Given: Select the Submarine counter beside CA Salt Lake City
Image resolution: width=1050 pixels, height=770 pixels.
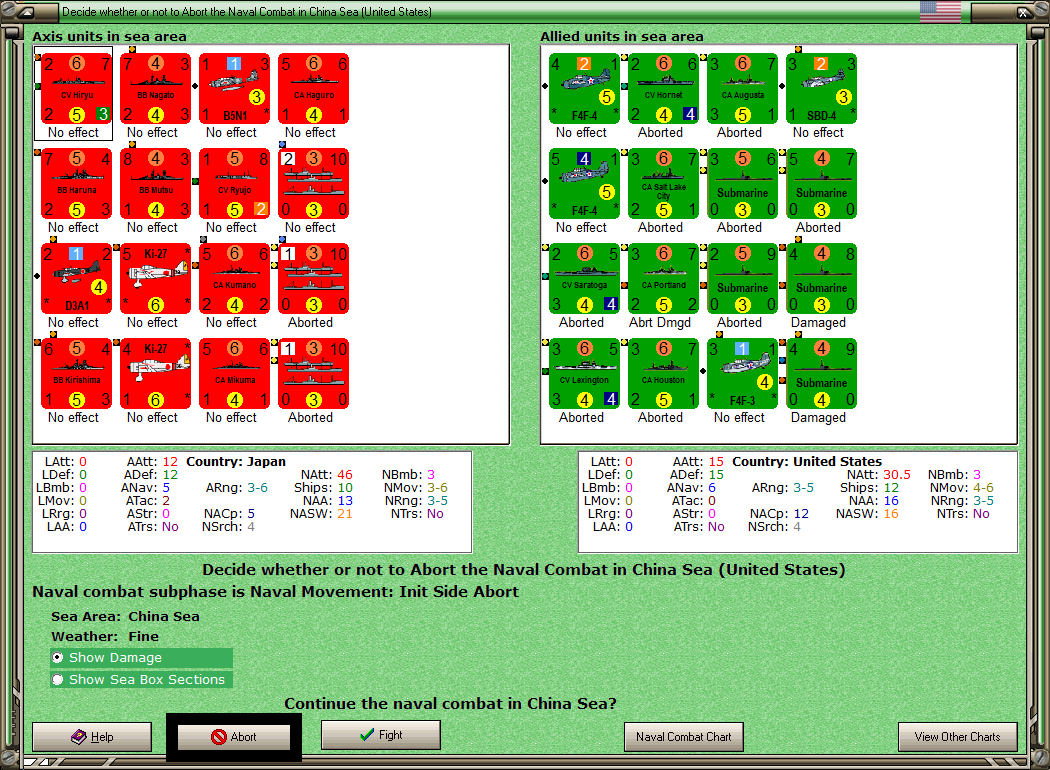Looking at the screenshot, I should pos(743,183).
